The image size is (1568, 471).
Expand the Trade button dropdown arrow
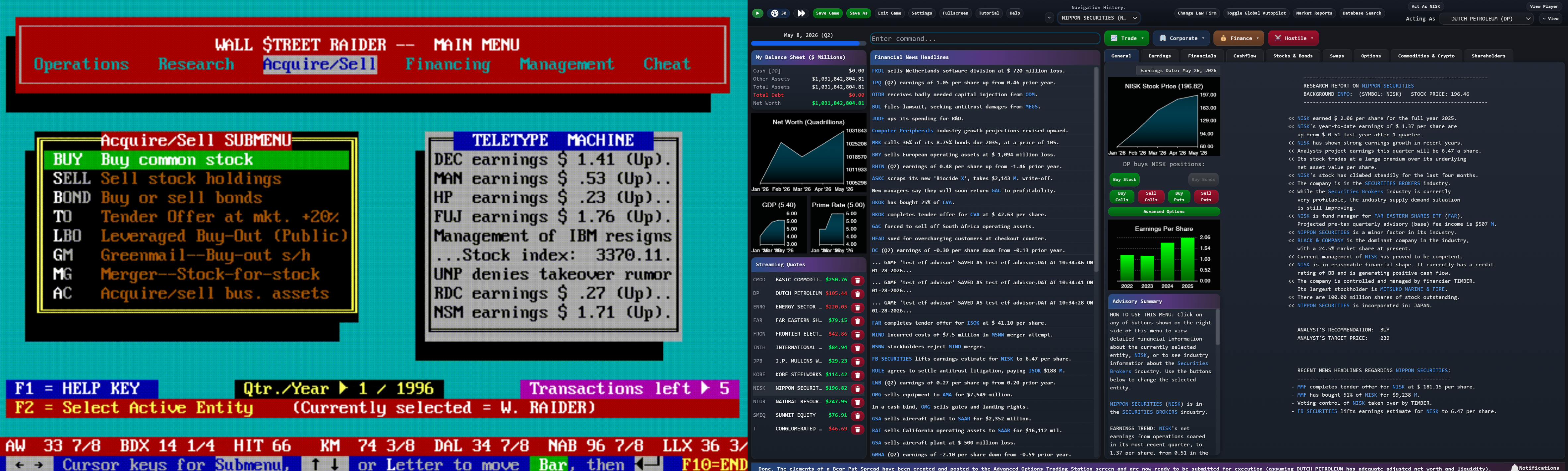click(1142, 38)
